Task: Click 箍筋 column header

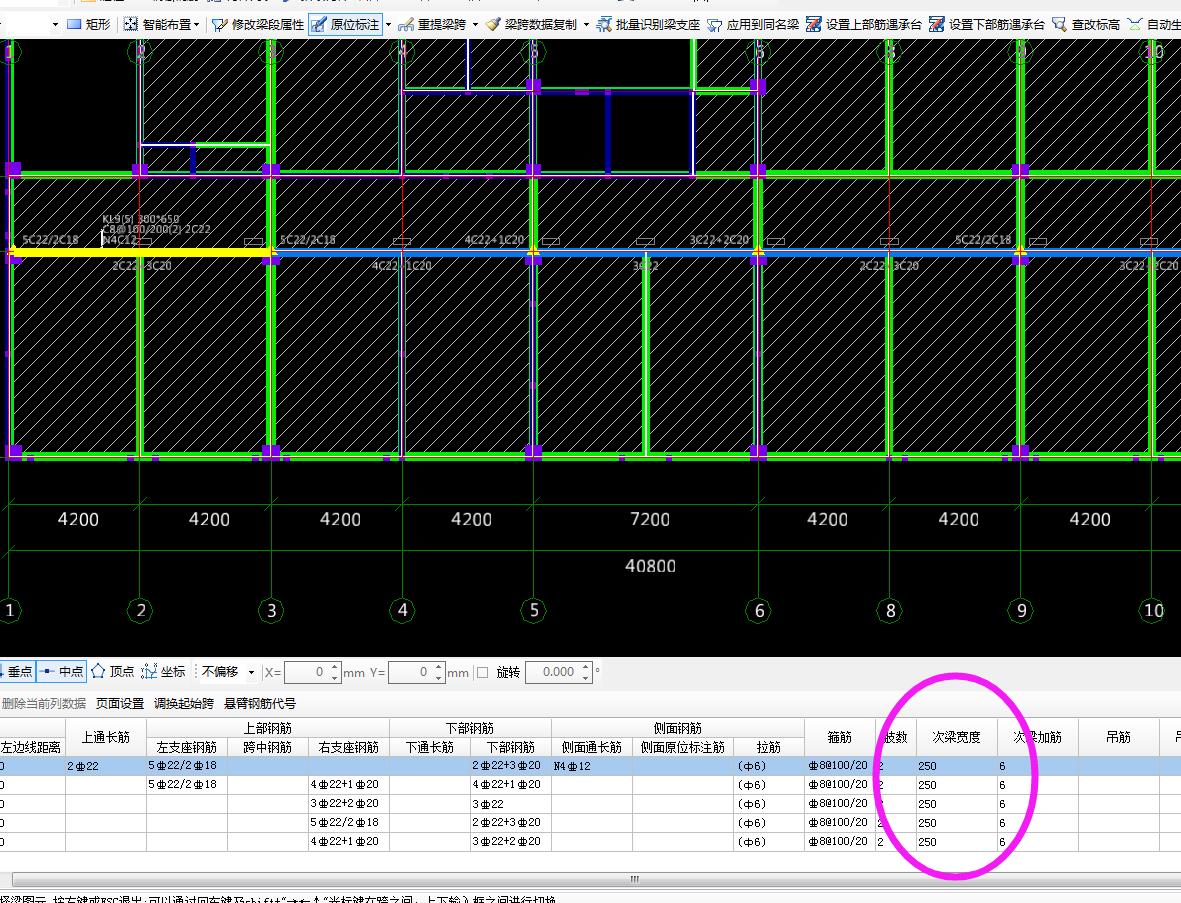Action: pos(839,737)
